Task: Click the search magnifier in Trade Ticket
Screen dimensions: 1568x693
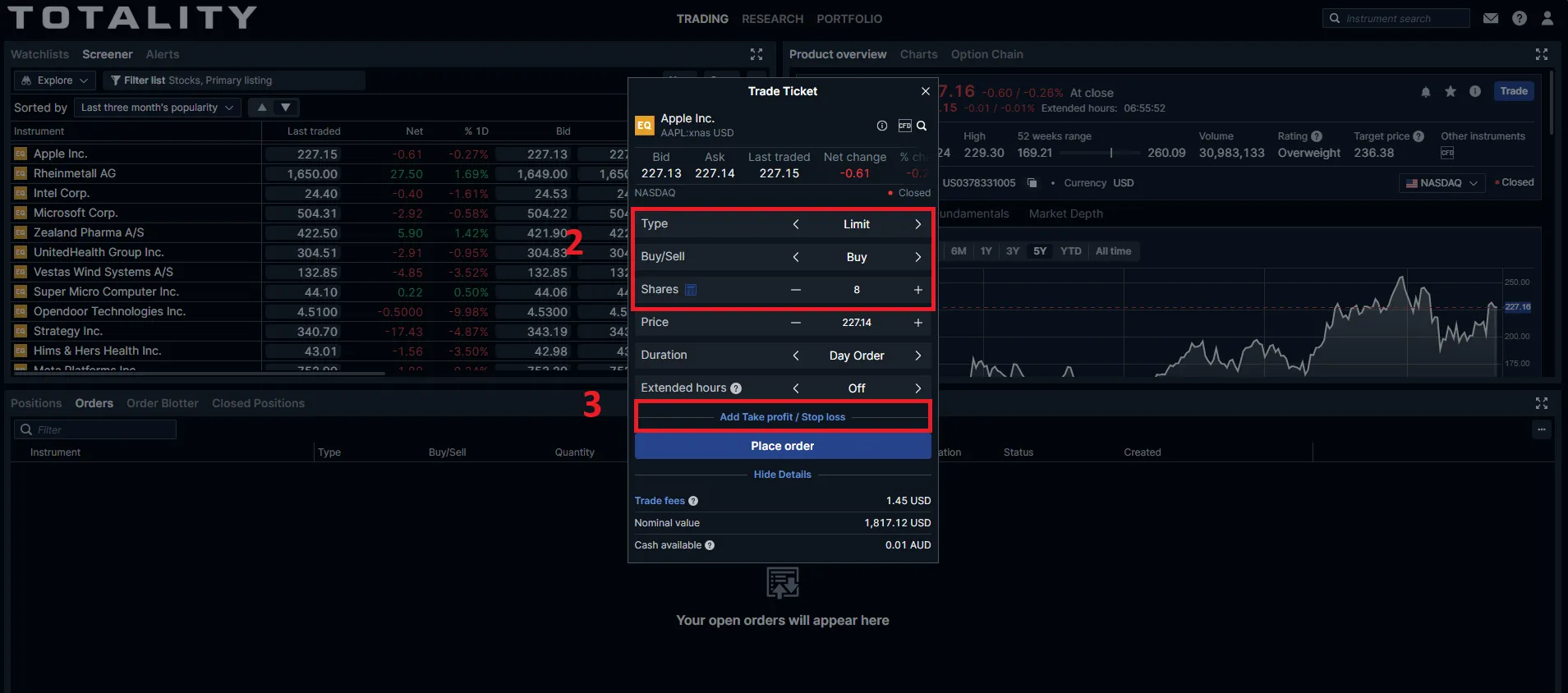Action: click(922, 126)
